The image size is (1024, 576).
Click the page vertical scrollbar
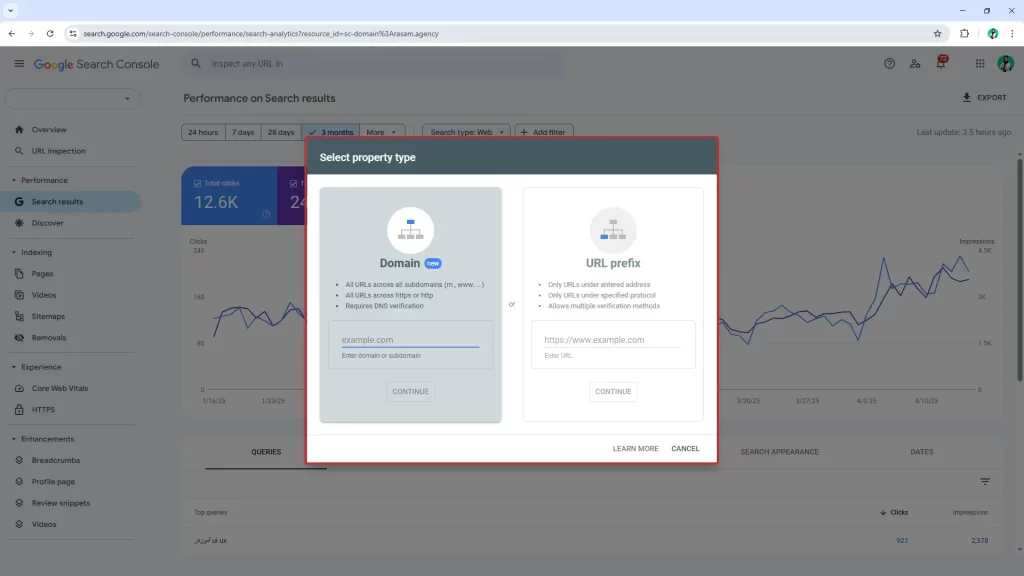[x=1019, y=268]
